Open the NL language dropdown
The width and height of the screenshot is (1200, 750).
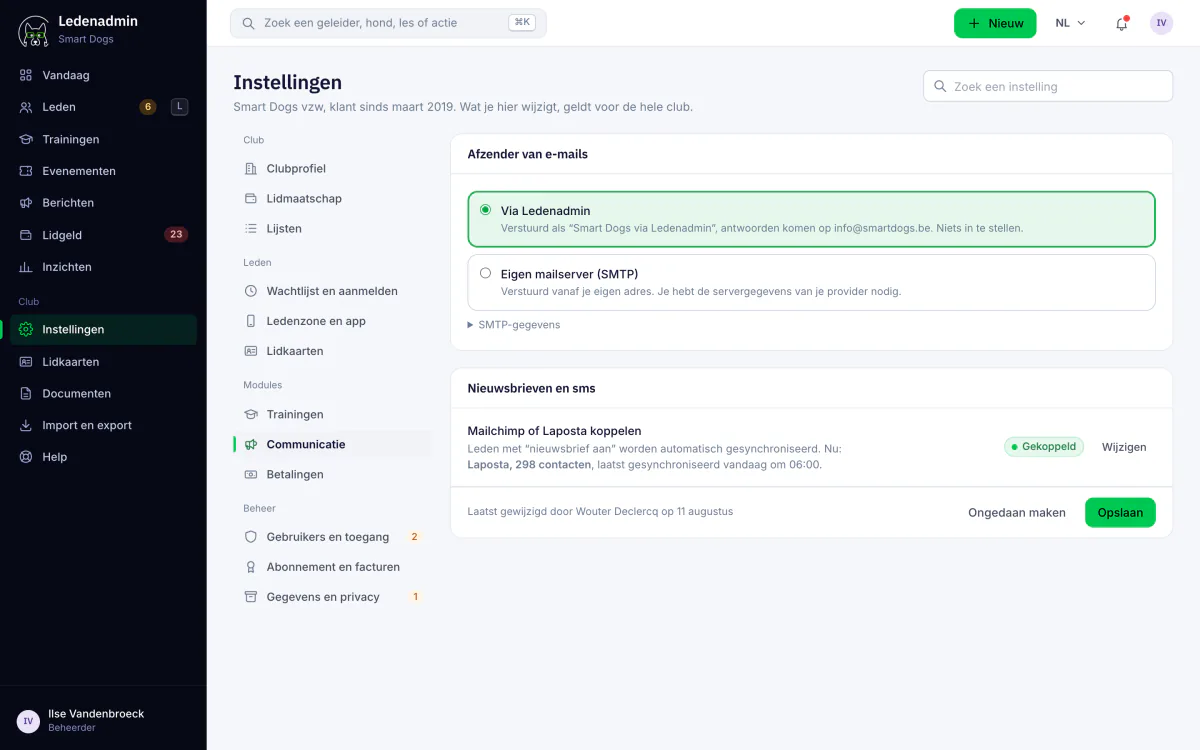click(x=1070, y=23)
